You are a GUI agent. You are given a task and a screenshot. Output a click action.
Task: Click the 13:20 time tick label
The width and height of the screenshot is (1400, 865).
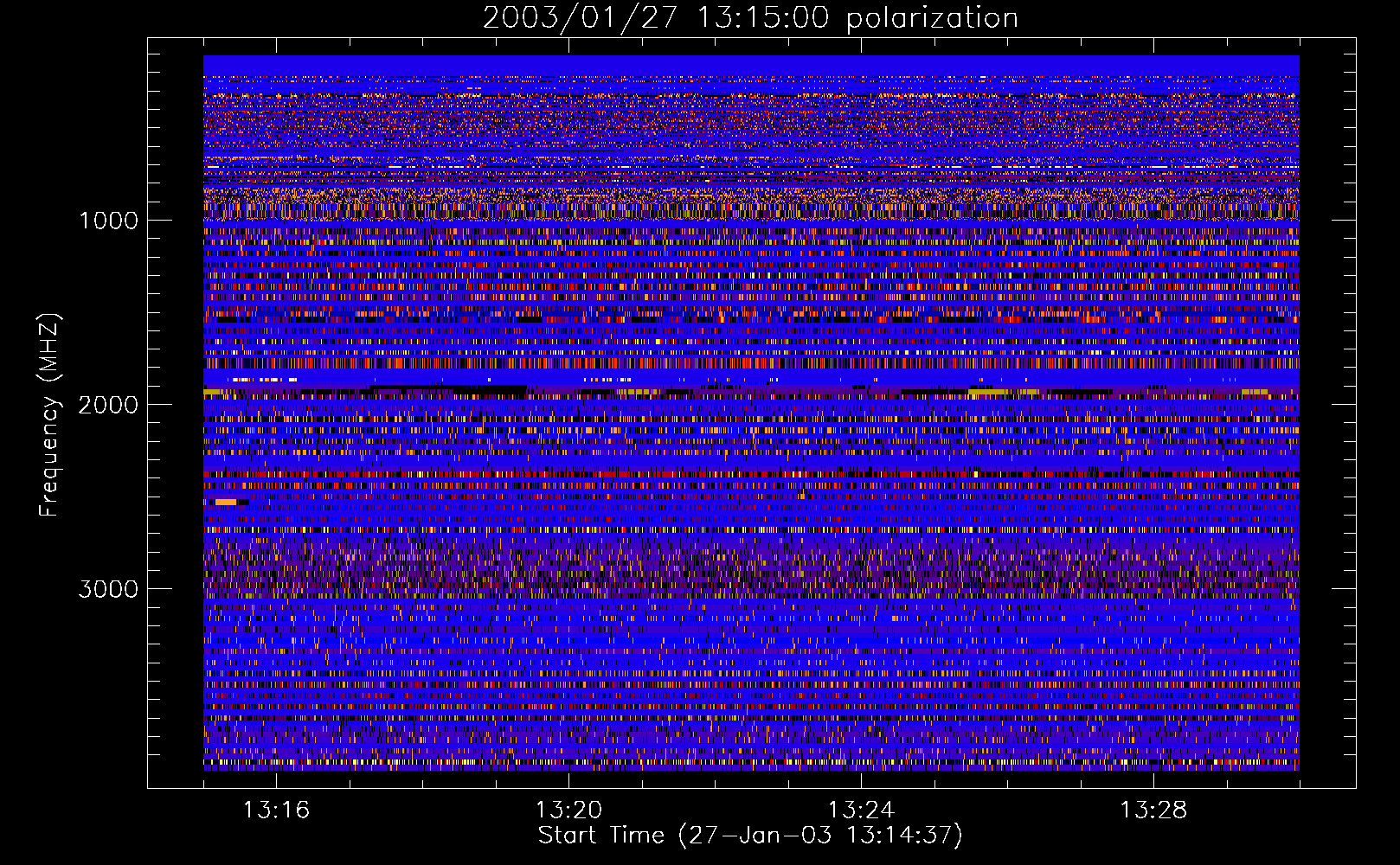tap(568, 811)
